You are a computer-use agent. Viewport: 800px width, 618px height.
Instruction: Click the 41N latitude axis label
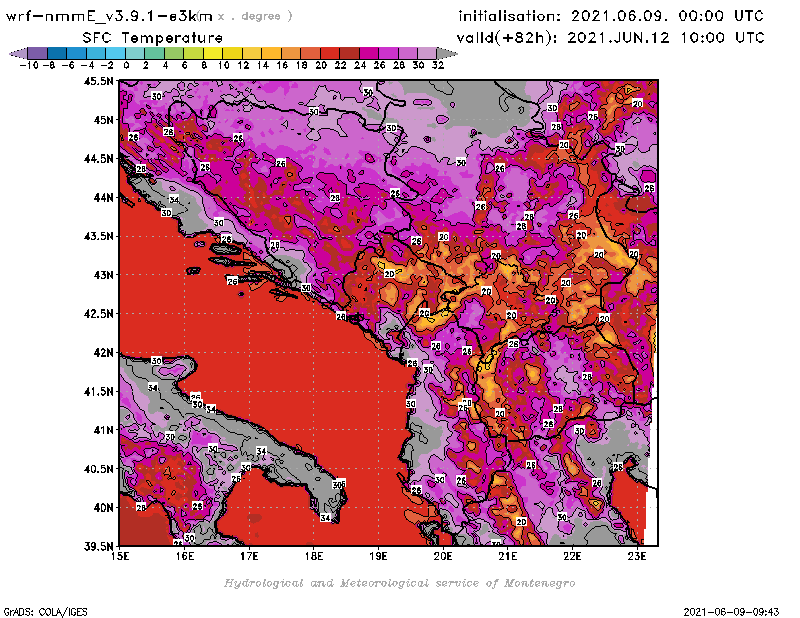(x=104, y=430)
